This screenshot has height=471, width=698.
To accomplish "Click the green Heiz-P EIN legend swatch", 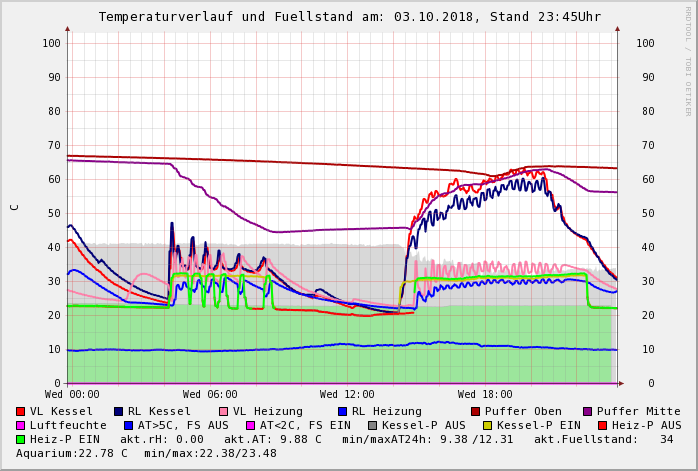I will (x=21, y=439).
